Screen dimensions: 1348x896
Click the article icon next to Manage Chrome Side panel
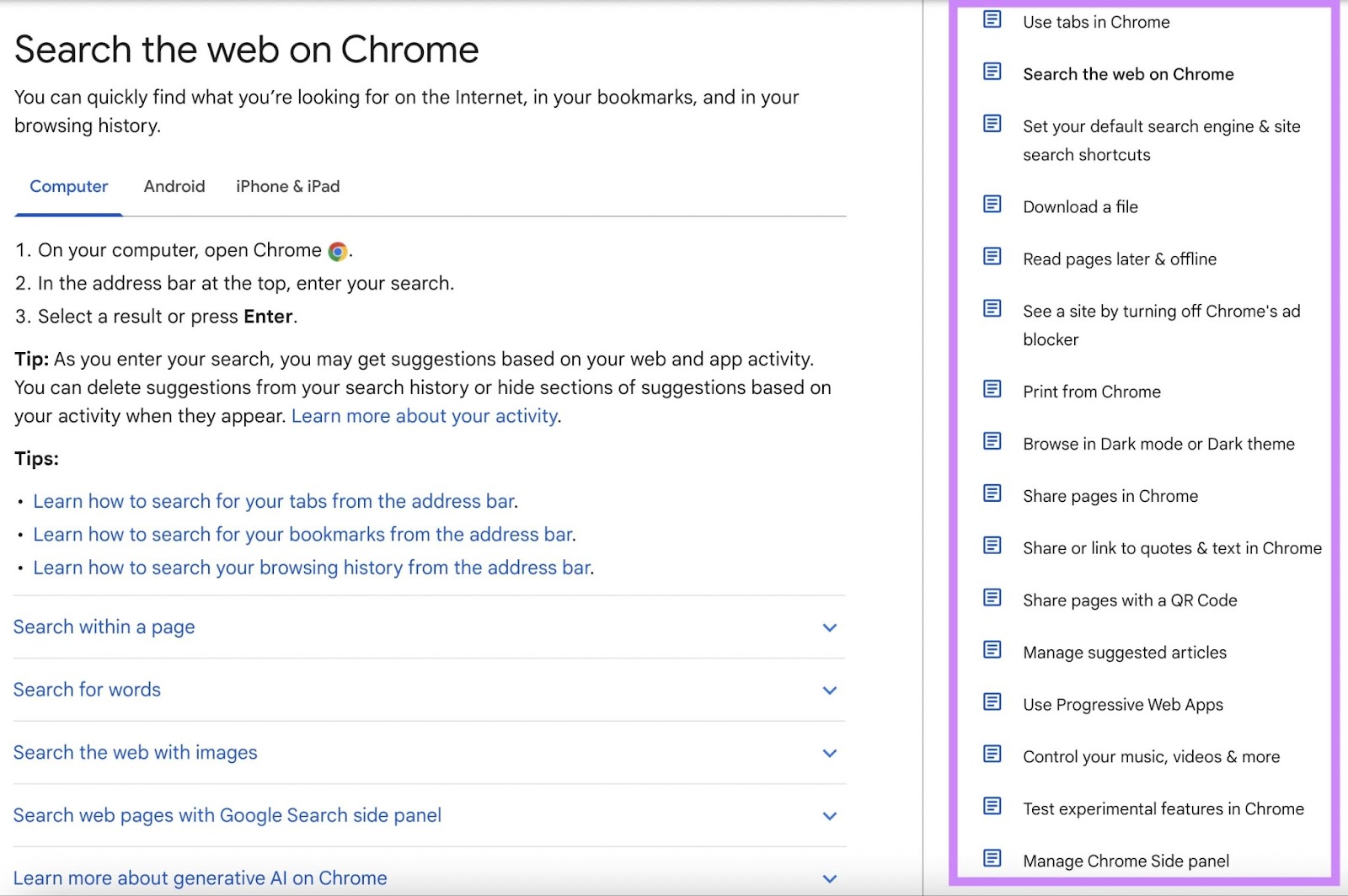[992, 859]
